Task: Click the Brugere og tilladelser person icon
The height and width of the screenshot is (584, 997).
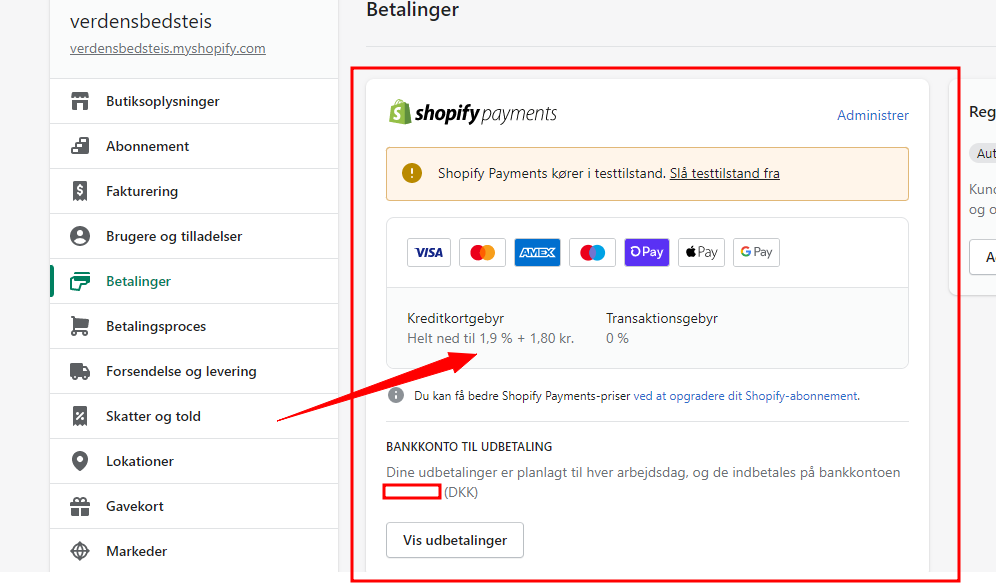Action: (79, 236)
